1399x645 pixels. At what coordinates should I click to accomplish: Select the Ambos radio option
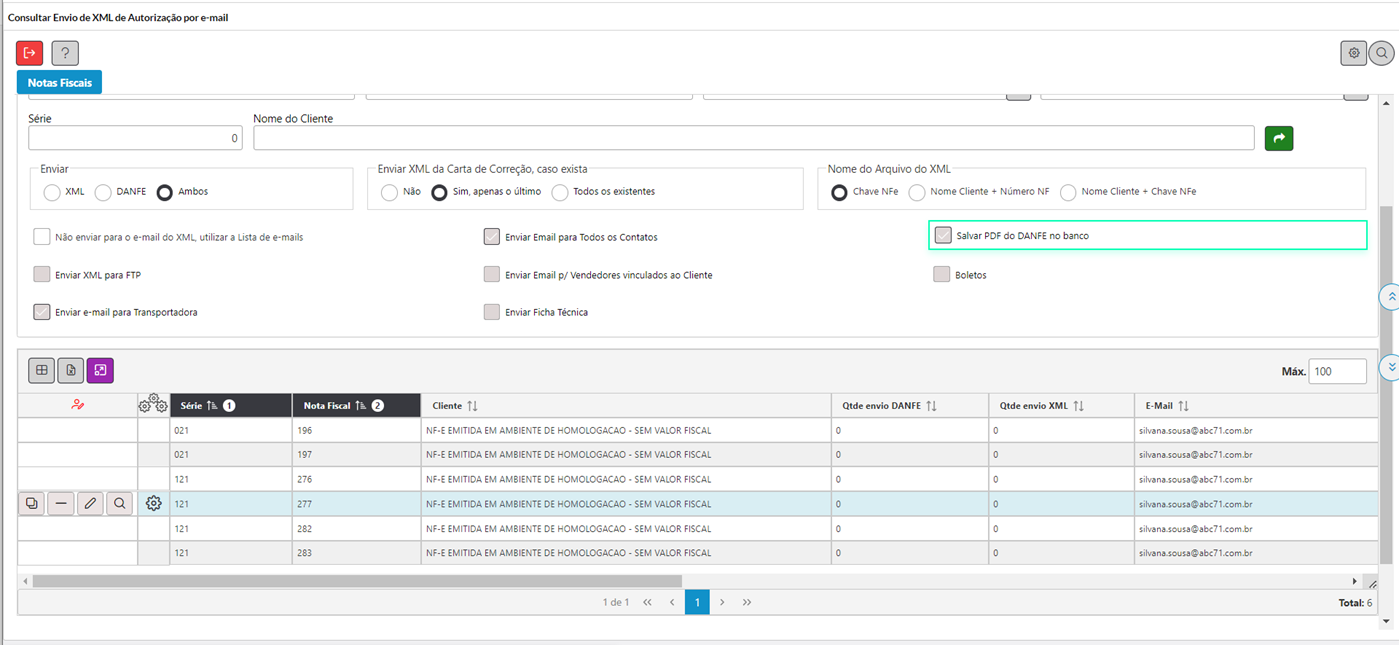pos(165,192)
